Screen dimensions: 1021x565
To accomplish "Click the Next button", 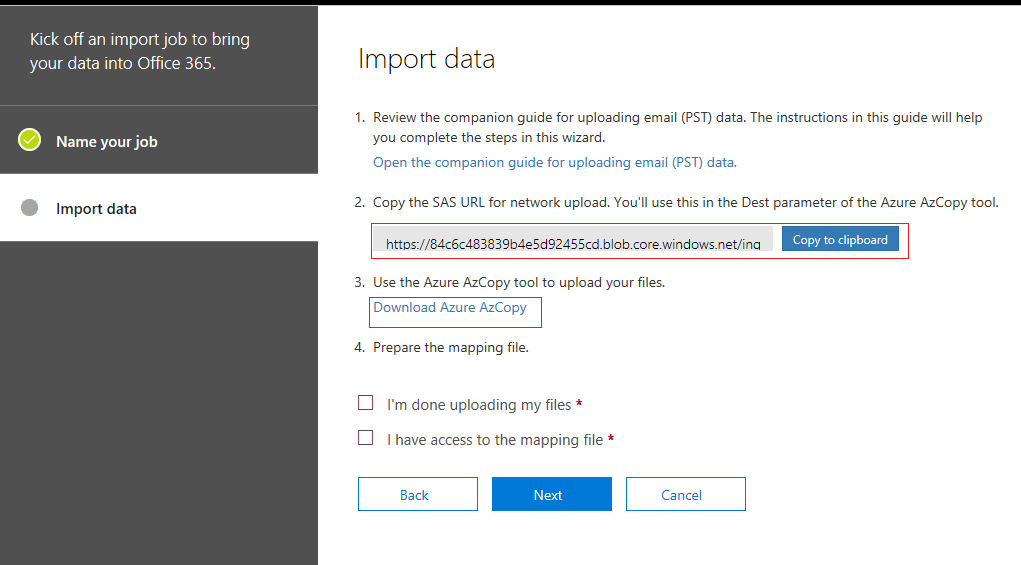I will click(x=552, y=494).
